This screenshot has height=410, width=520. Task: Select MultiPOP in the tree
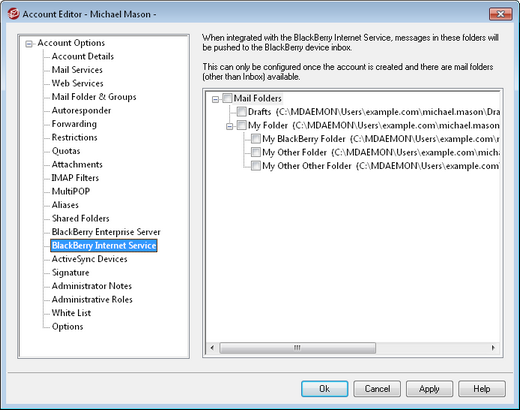click(71, 191)
